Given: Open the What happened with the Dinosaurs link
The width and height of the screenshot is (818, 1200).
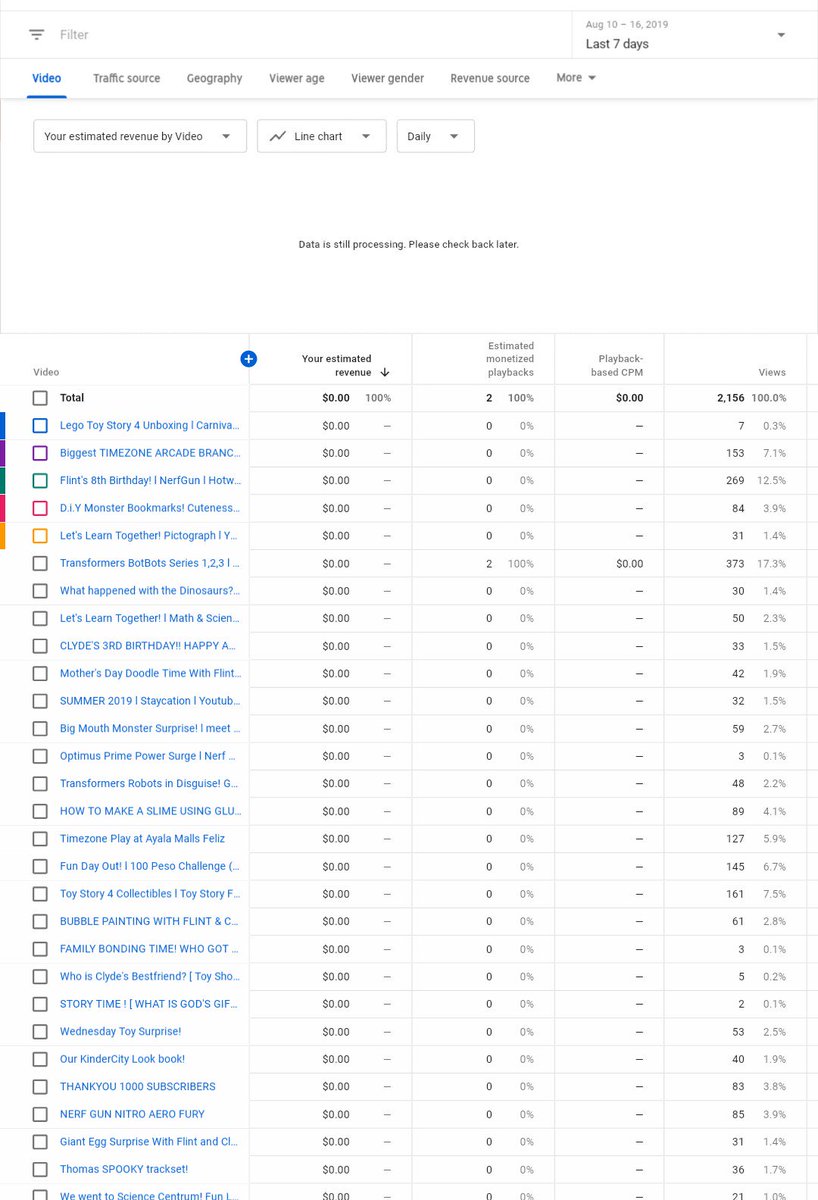Looking at the screenshot, I should click(x=150, y=591).
